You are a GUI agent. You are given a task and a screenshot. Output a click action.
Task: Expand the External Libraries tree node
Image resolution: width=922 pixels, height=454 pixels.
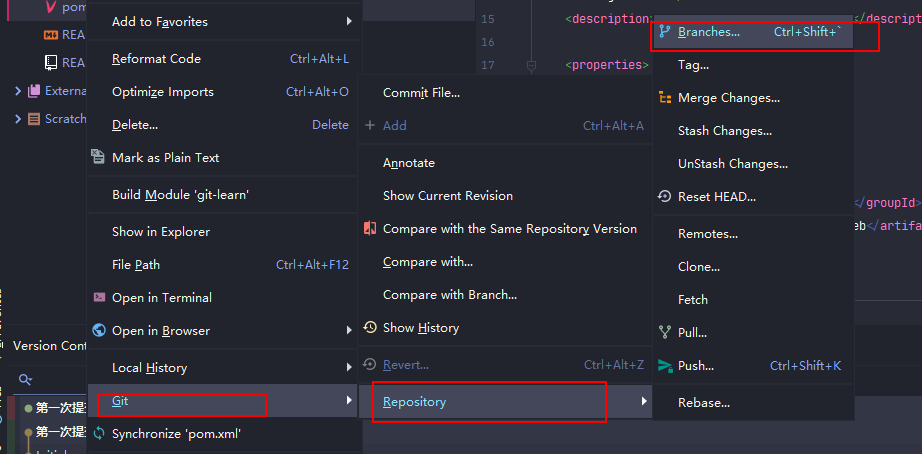[18, 91]
